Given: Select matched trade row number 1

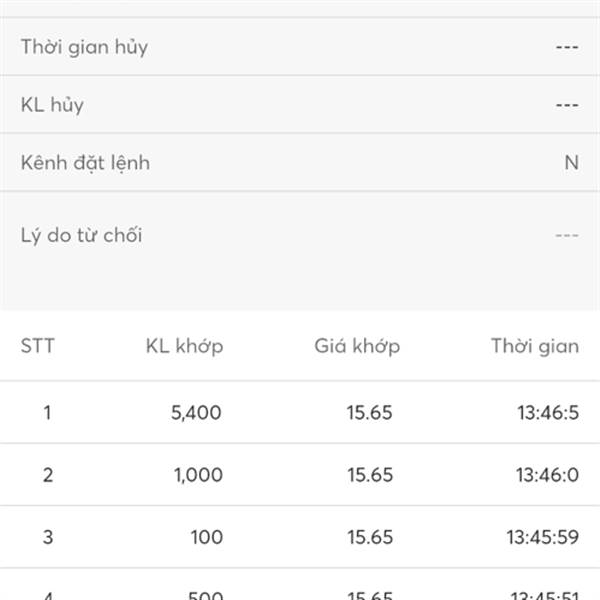Looking at the screenshot, I should coord(300,412).
